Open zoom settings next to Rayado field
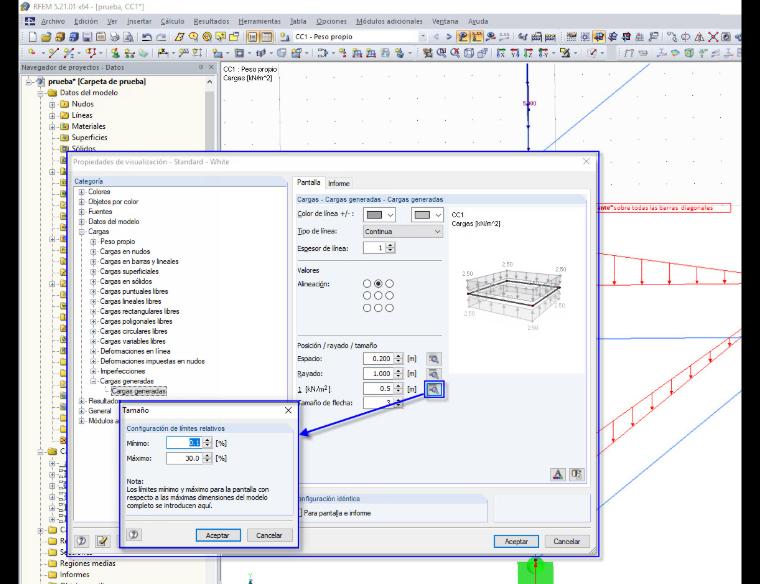This screenshot has width=760, height=584. pos(434,374)
